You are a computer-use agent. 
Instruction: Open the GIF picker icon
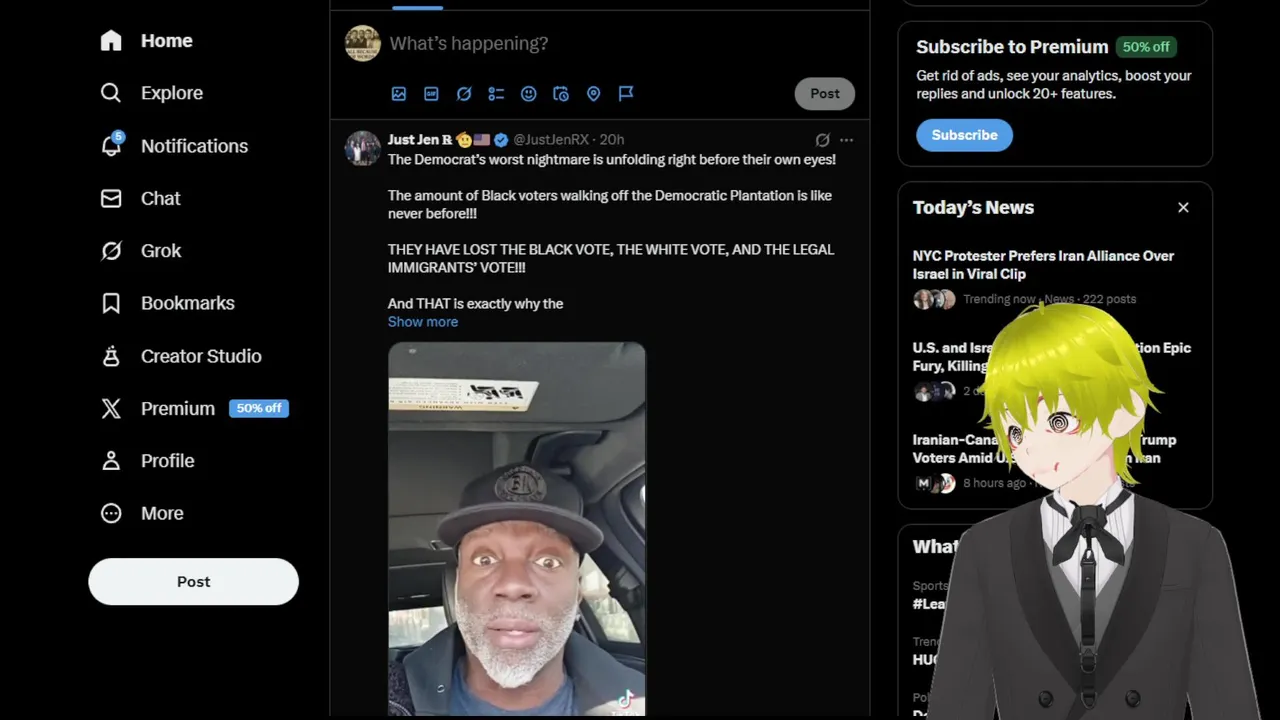click(431, 94)
